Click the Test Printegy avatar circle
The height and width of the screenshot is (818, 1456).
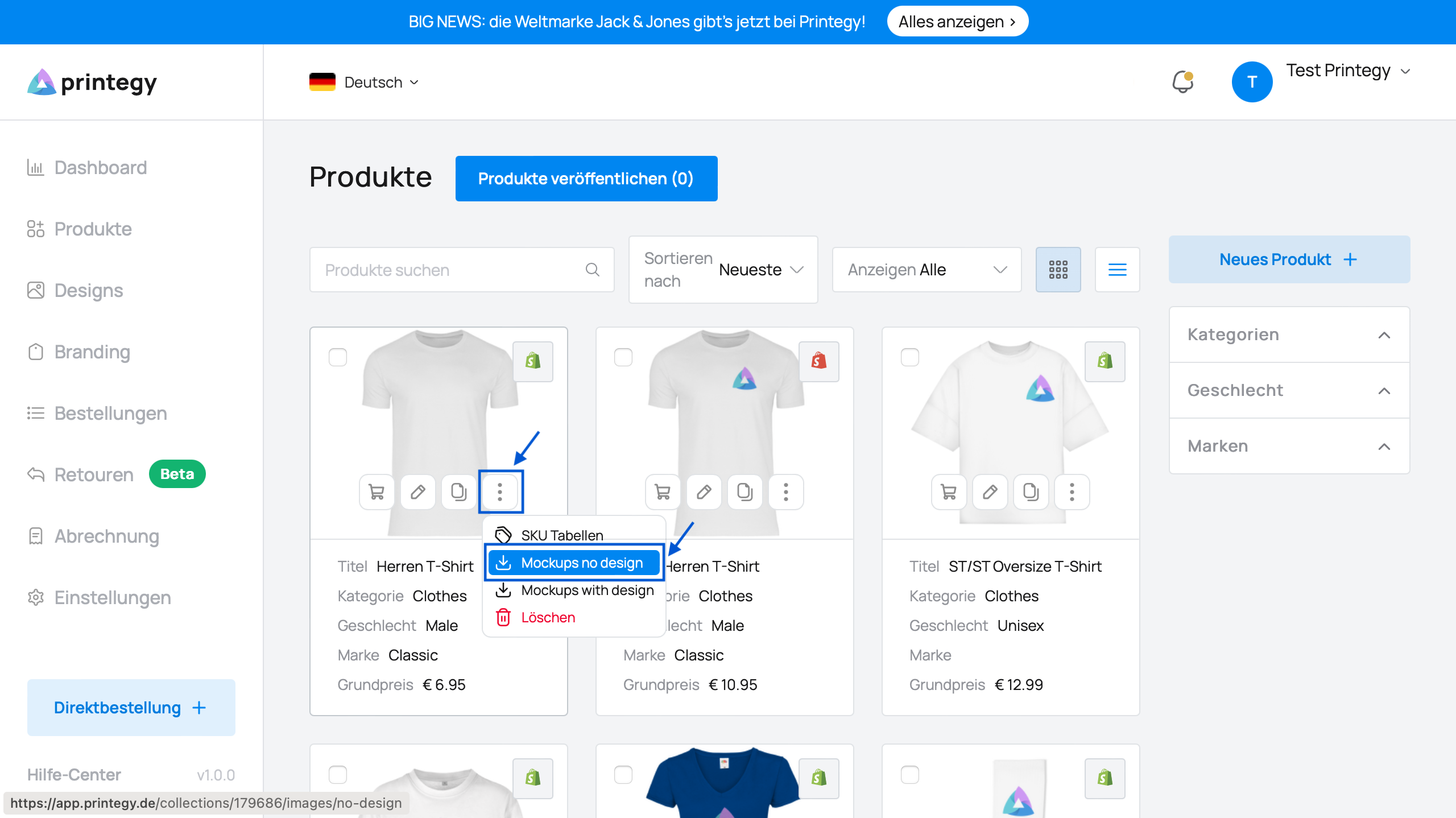coord(1252,82)
